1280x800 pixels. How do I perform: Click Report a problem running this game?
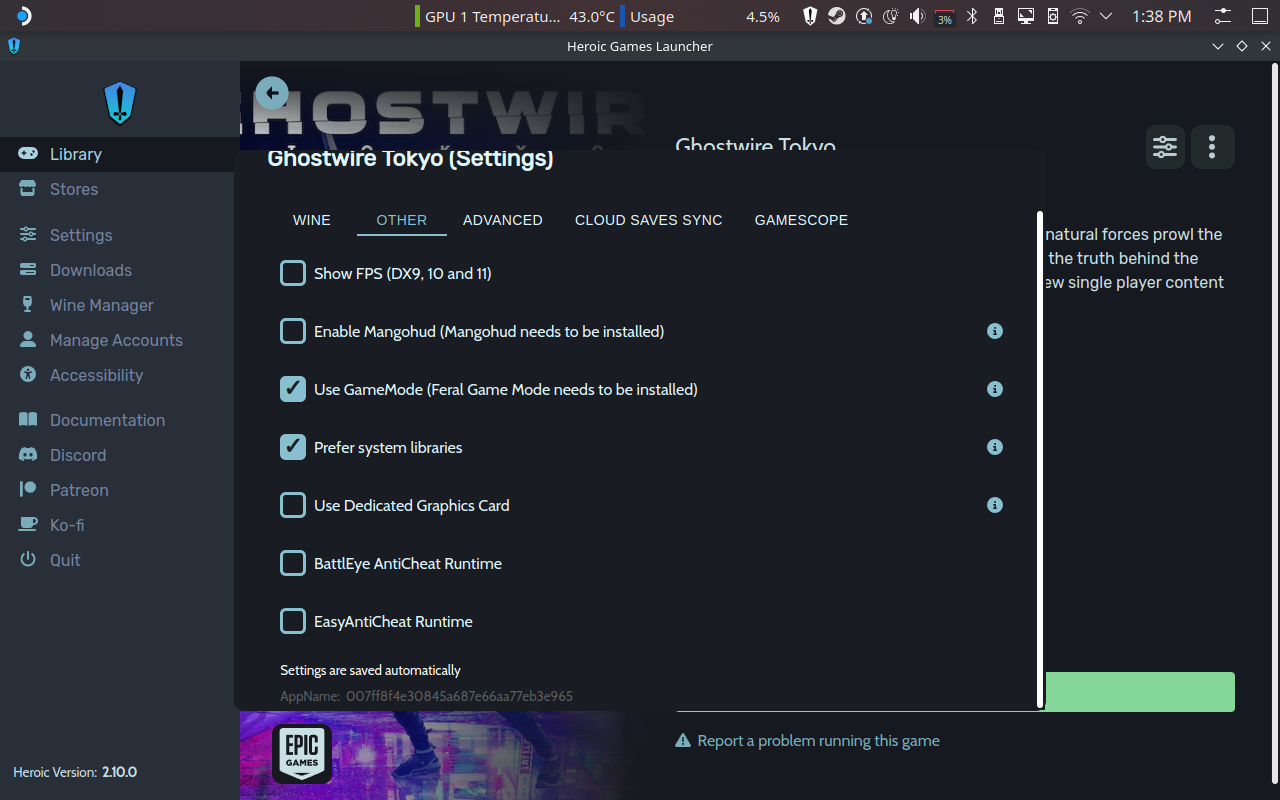[808, 741]
